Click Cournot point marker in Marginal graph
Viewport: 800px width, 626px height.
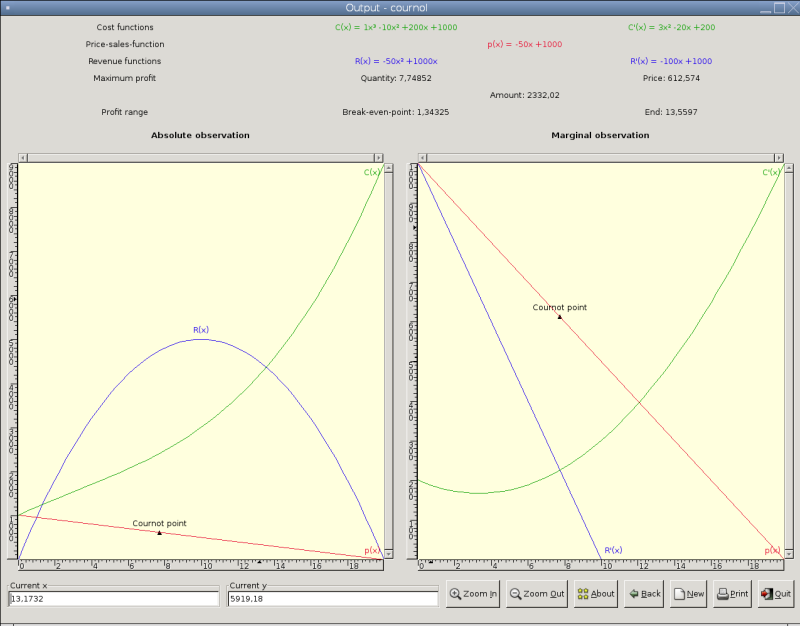point(560,316)
